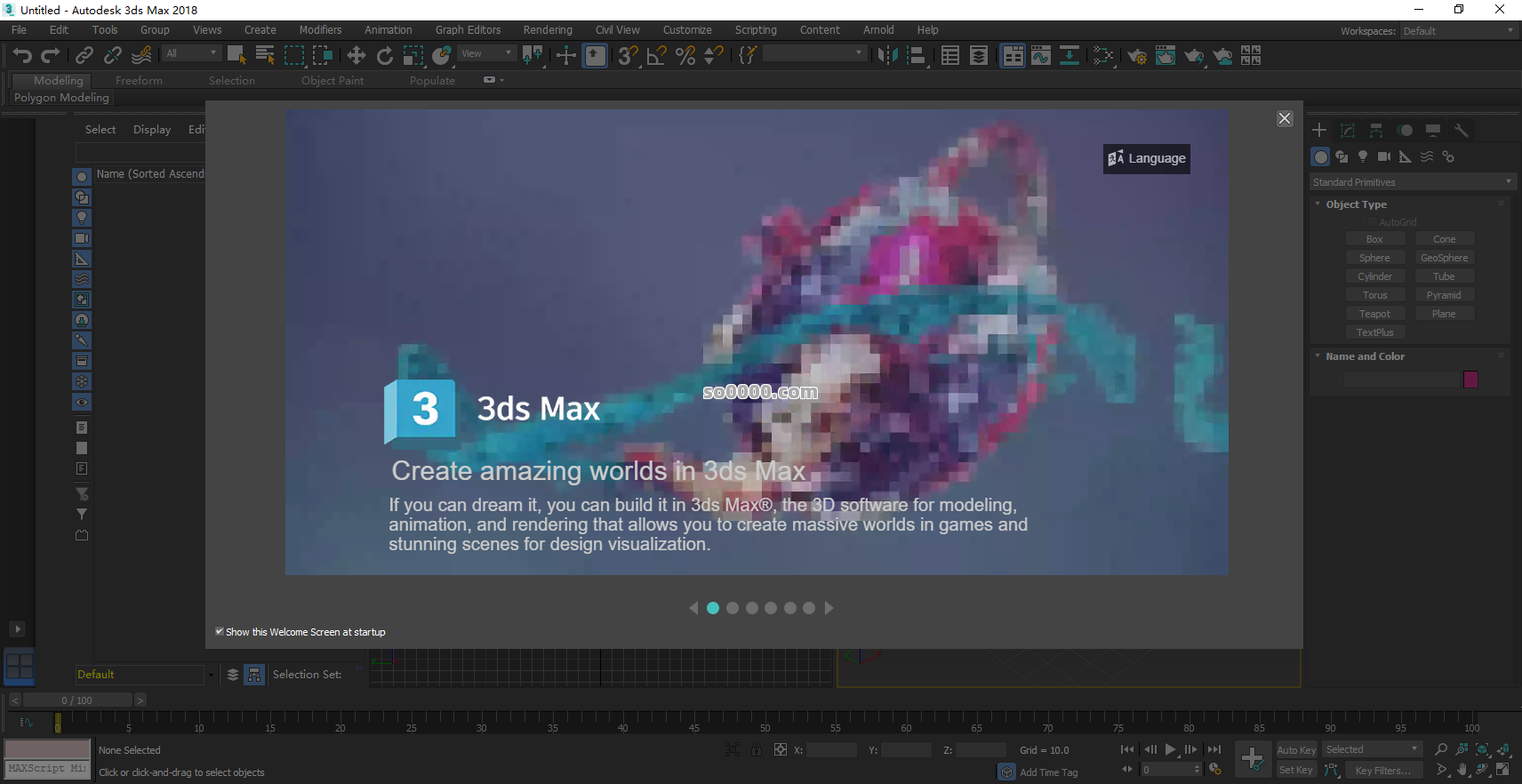
Task: Open the Modifiers menu
Action: tap(320, 30)
